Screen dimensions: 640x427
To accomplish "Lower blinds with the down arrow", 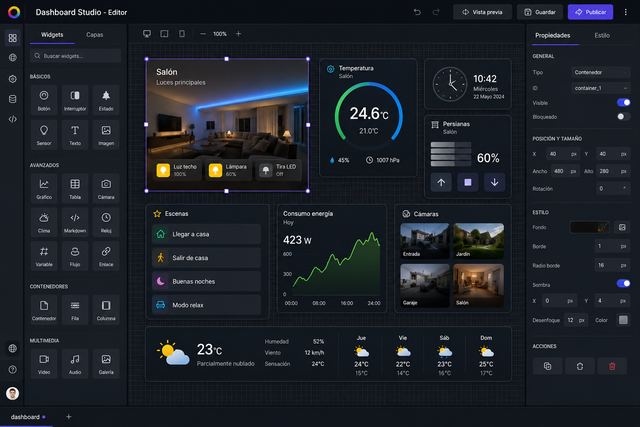I will point(494,182).
